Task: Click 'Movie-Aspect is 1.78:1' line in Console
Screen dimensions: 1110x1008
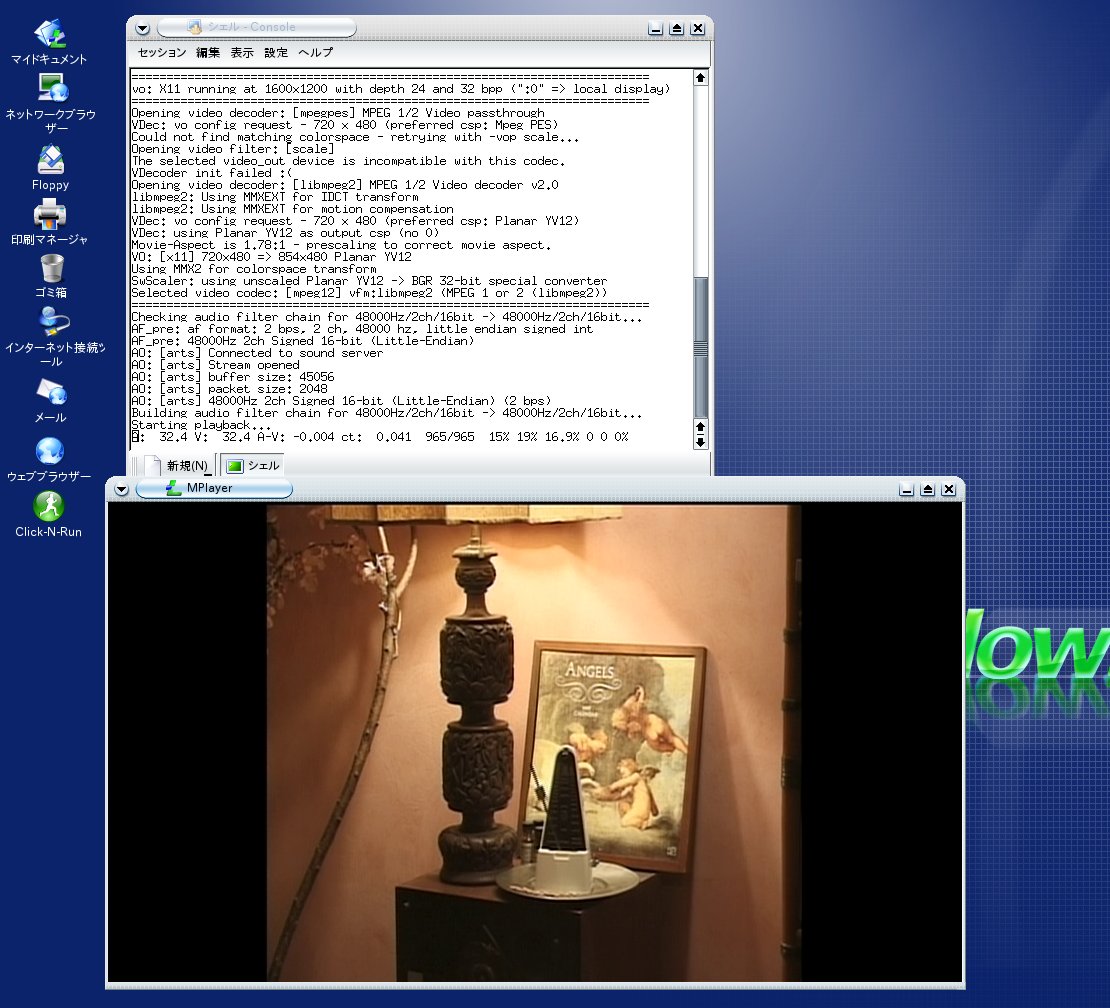Action: point(341,246)
